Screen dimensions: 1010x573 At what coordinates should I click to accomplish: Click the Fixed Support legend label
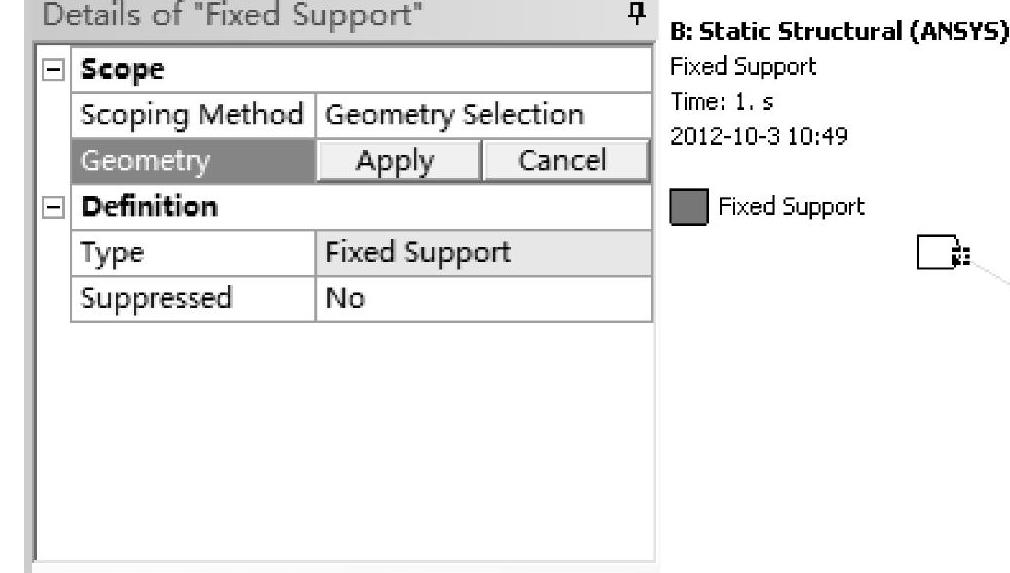click(x=791, y=208)
